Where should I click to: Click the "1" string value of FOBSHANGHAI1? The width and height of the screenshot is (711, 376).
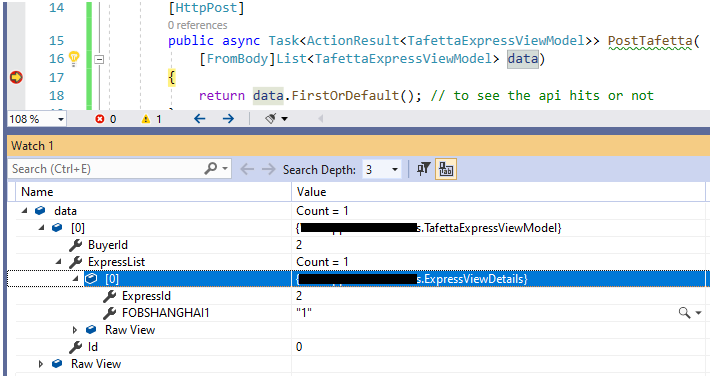click(x=304, y=313)
